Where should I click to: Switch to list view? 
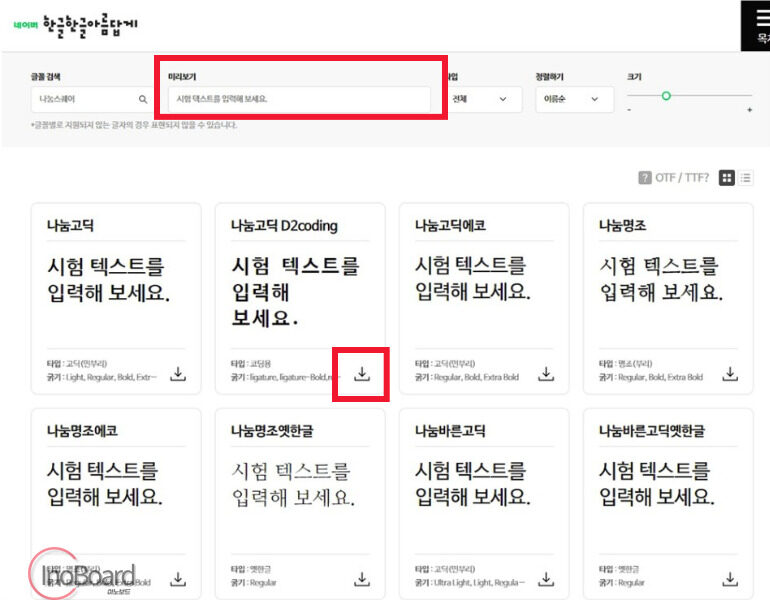[x=745, y=178]
